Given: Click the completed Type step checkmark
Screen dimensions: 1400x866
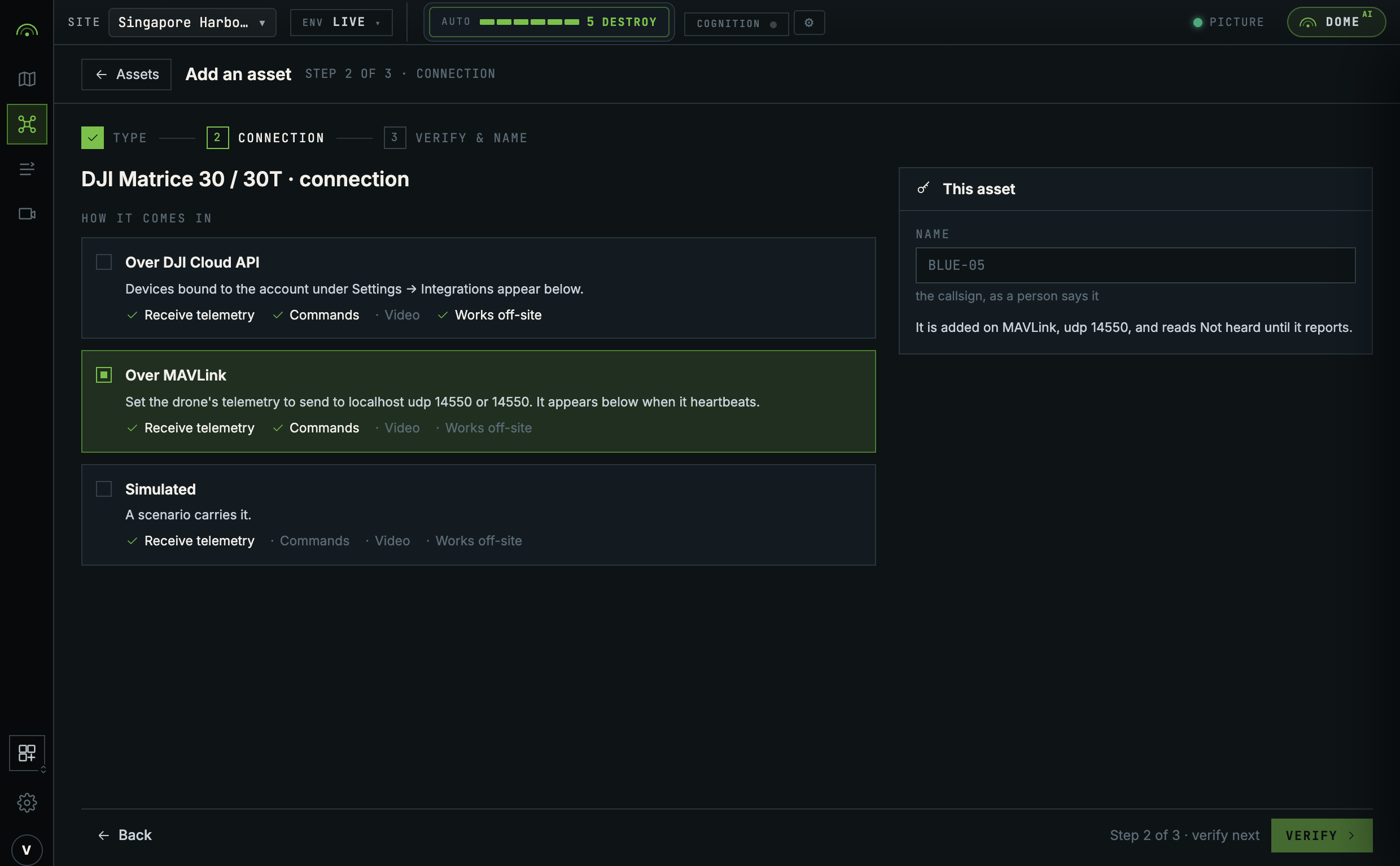Looking at the screenshot, I should pos(92,137).
